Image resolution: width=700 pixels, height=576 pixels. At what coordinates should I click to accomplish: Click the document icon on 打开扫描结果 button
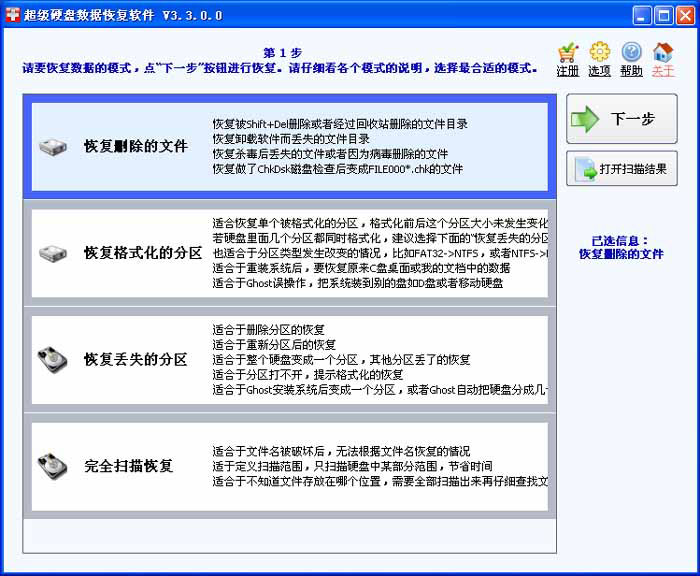click(585, 169)
